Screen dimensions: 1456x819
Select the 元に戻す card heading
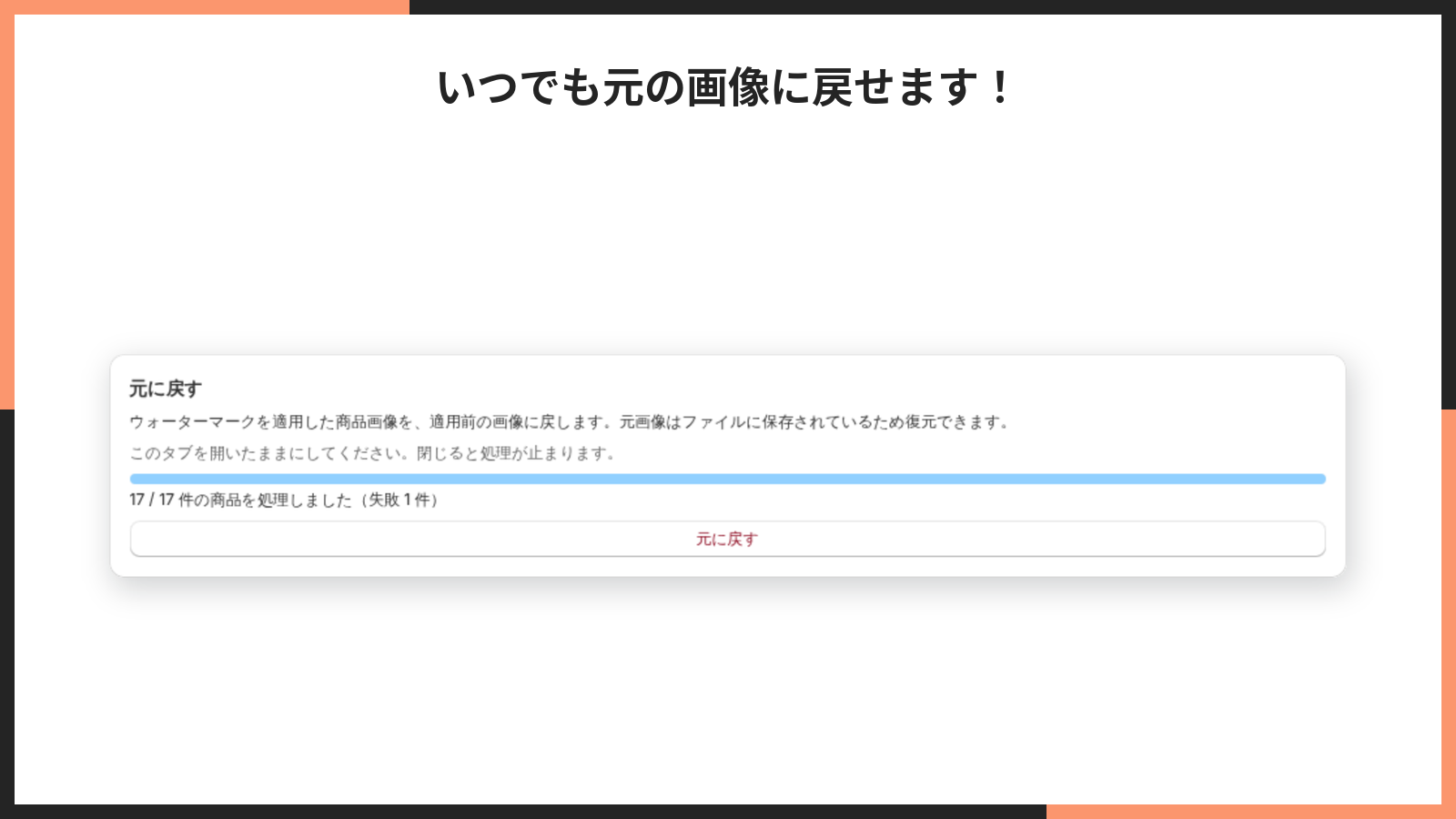(165, 389)
